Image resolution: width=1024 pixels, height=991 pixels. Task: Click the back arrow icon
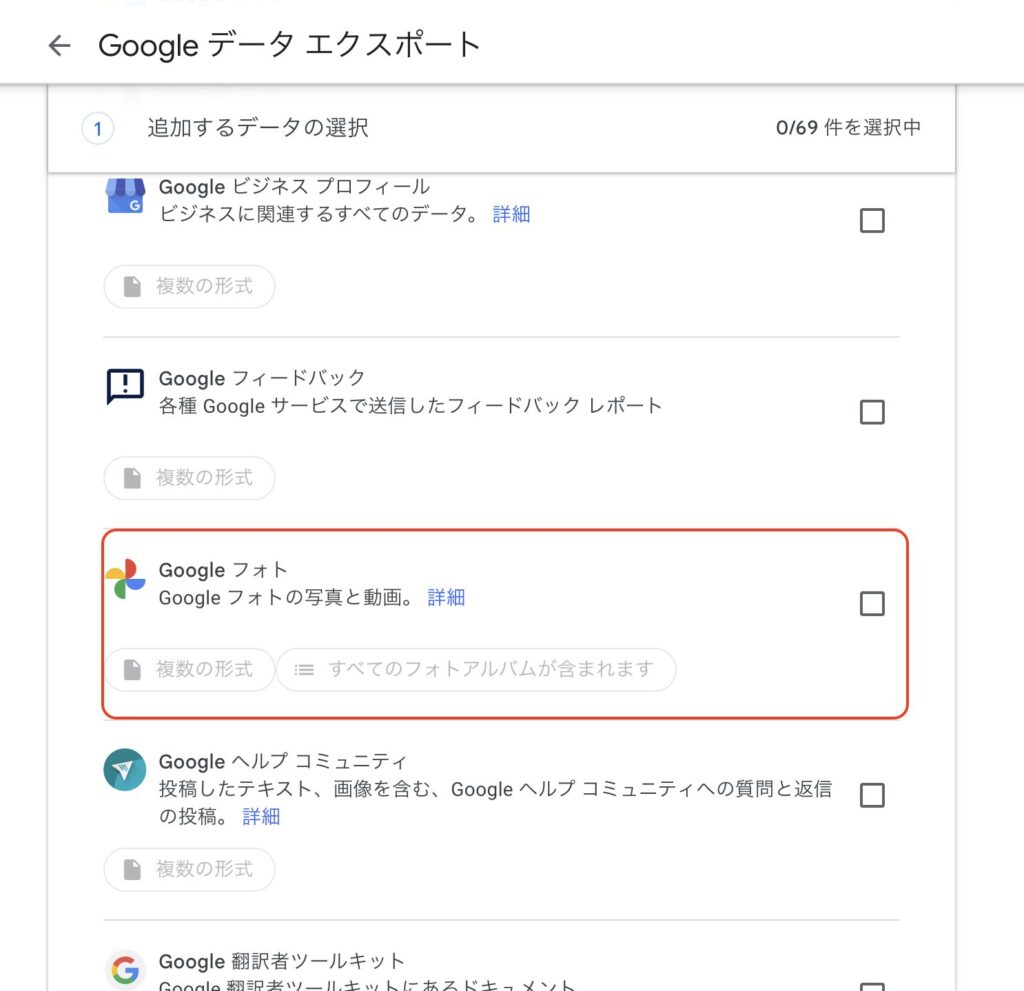pos(59,45)
